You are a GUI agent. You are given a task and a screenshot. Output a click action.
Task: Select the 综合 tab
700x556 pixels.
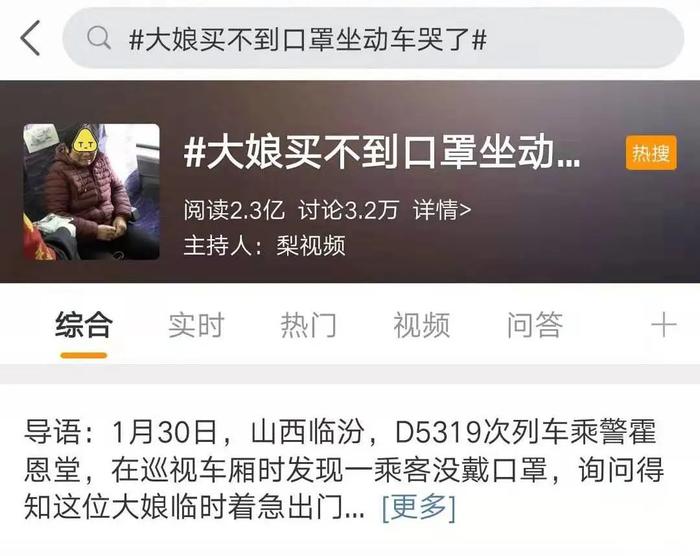83,325
